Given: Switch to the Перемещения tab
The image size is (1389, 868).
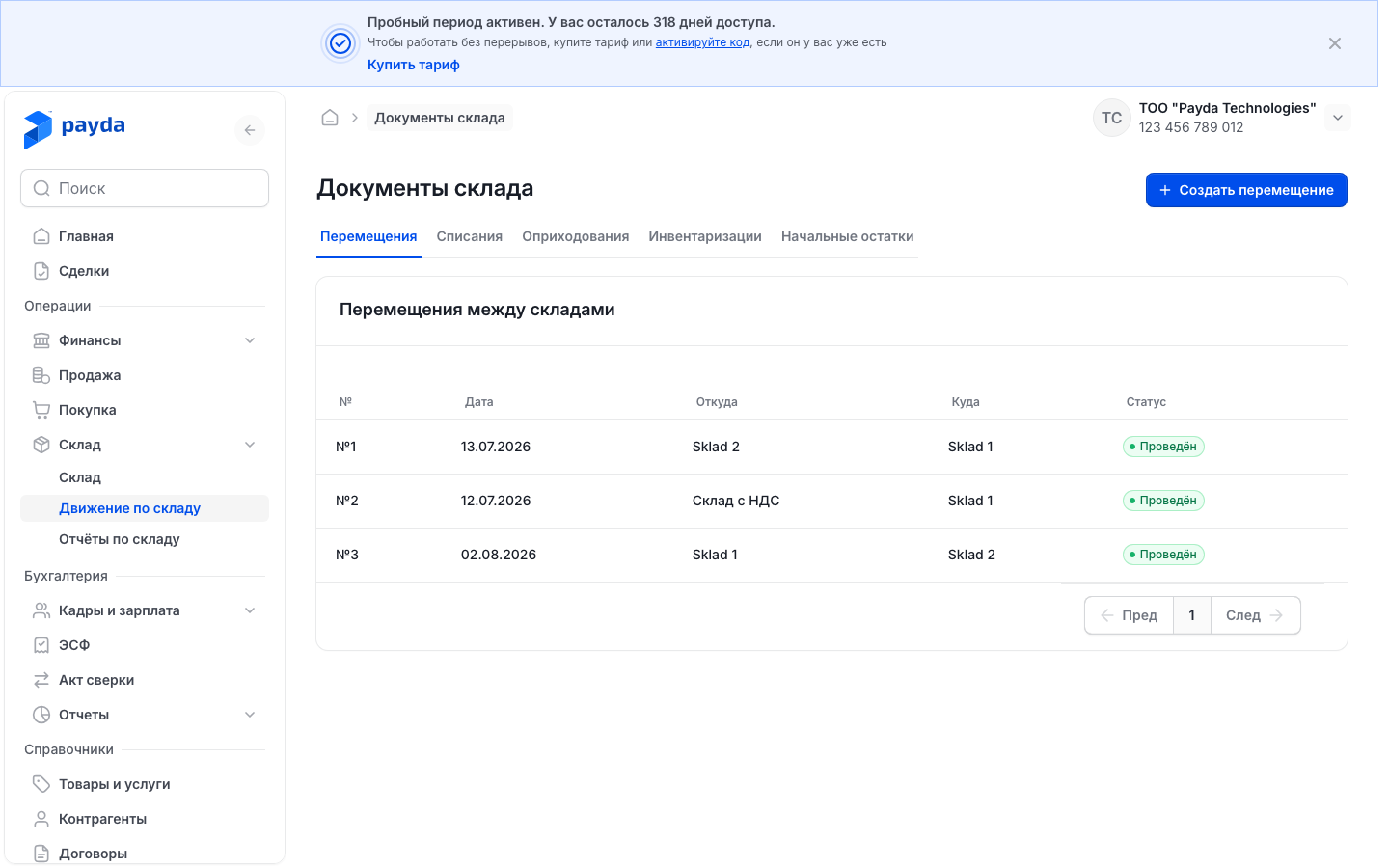Looking at the screenshot, I should click(368, 236).
